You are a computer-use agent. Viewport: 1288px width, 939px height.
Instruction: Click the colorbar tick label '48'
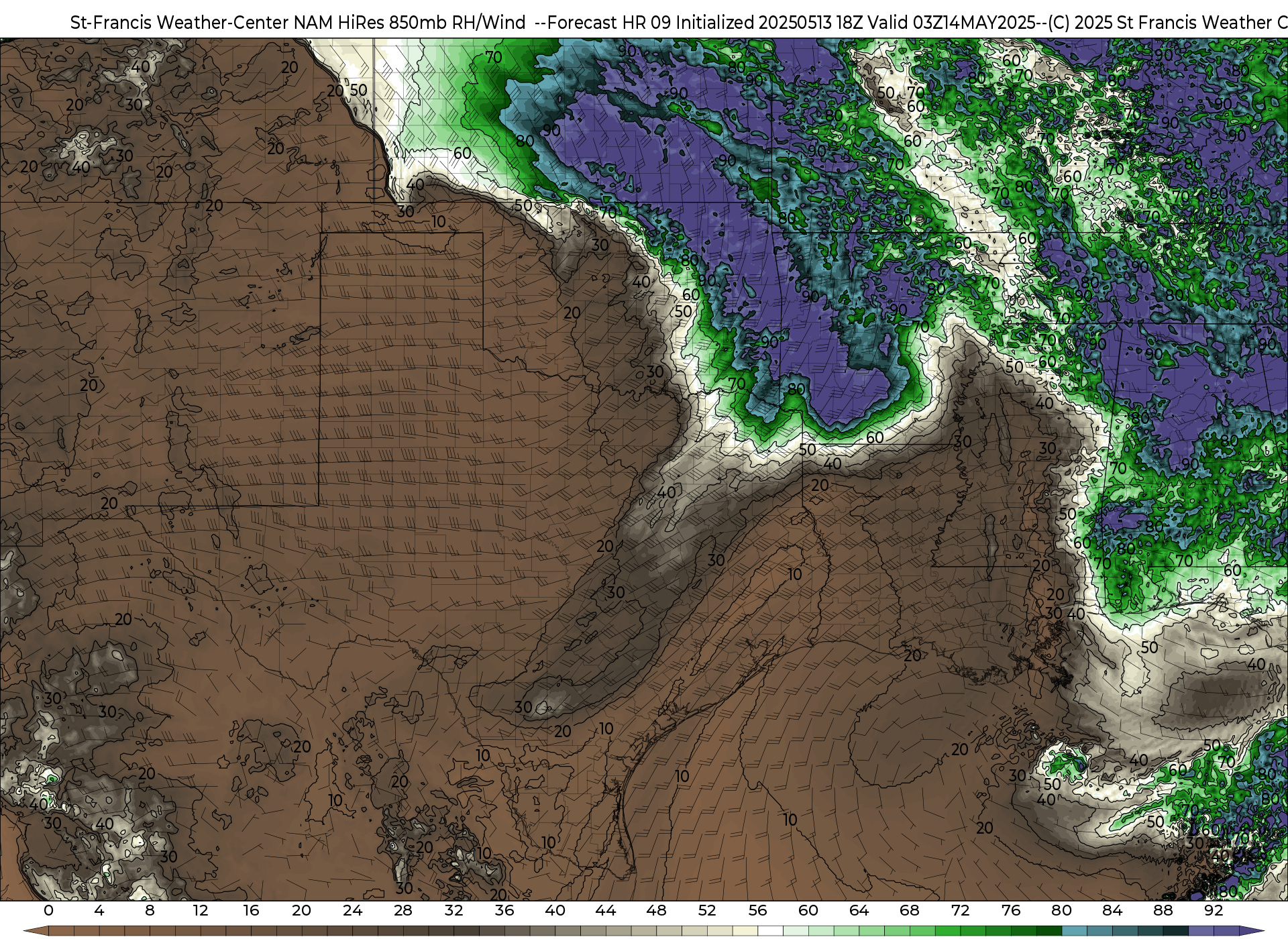[x=656, y=911]
